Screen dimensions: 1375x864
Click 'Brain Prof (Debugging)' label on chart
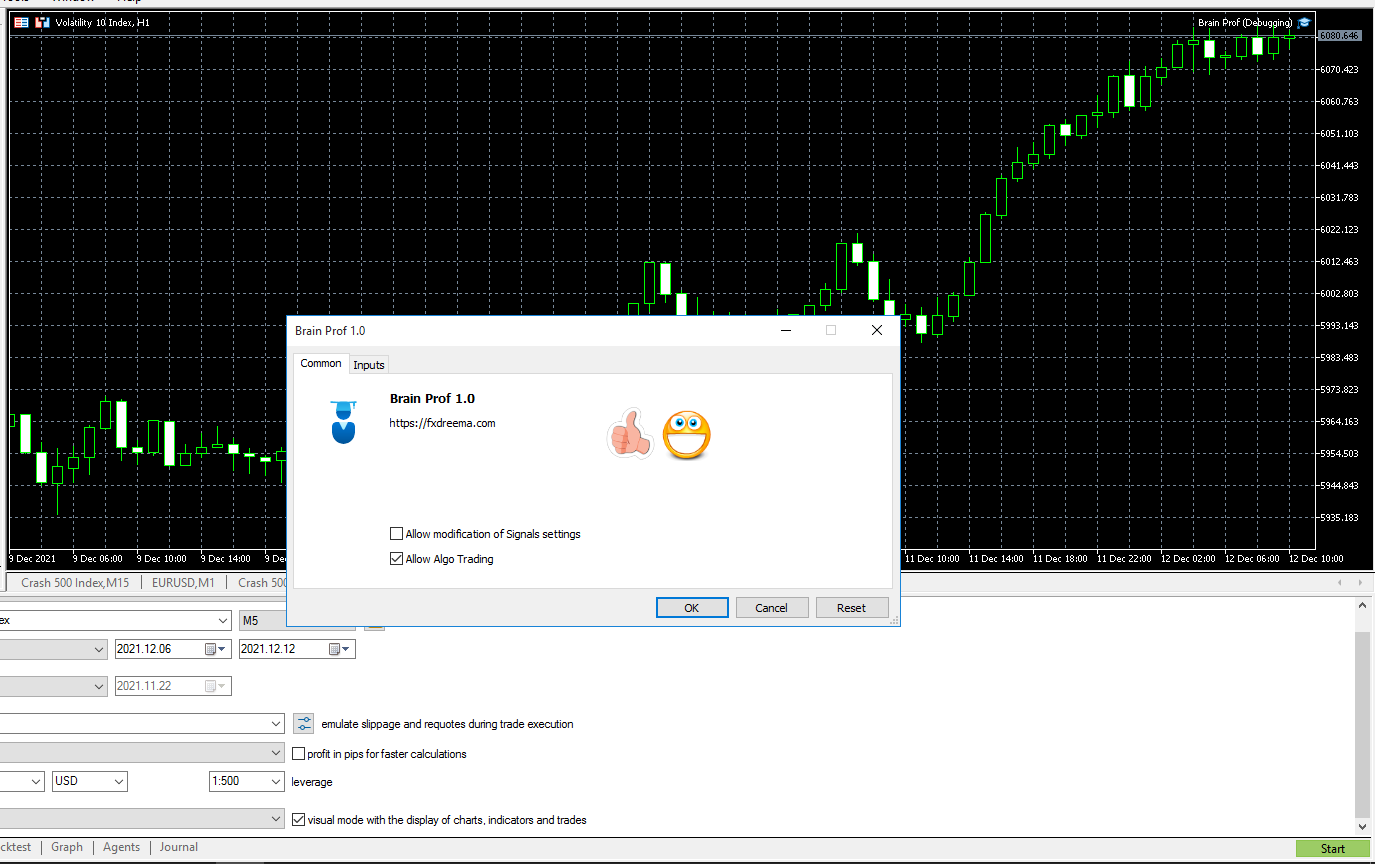tap(1245, 22)
